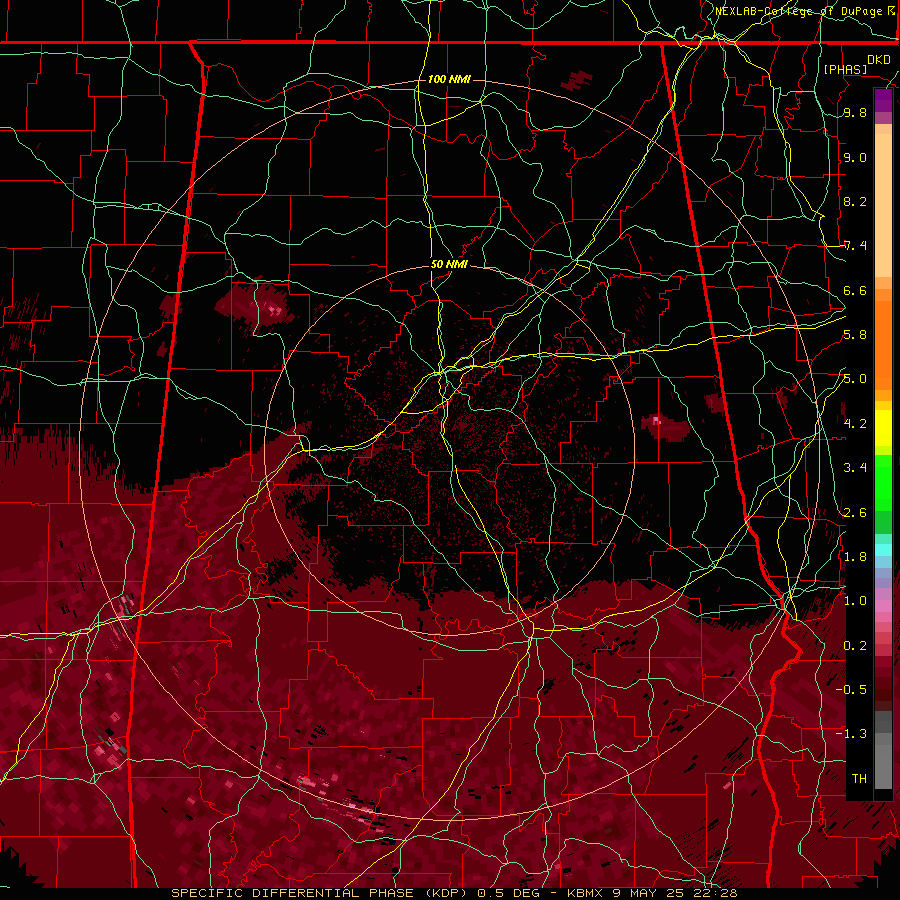The height and width of the screenshot is (900, 900).
Task: Click the 50 NMI range ring label
Action: tap(449, 264)
